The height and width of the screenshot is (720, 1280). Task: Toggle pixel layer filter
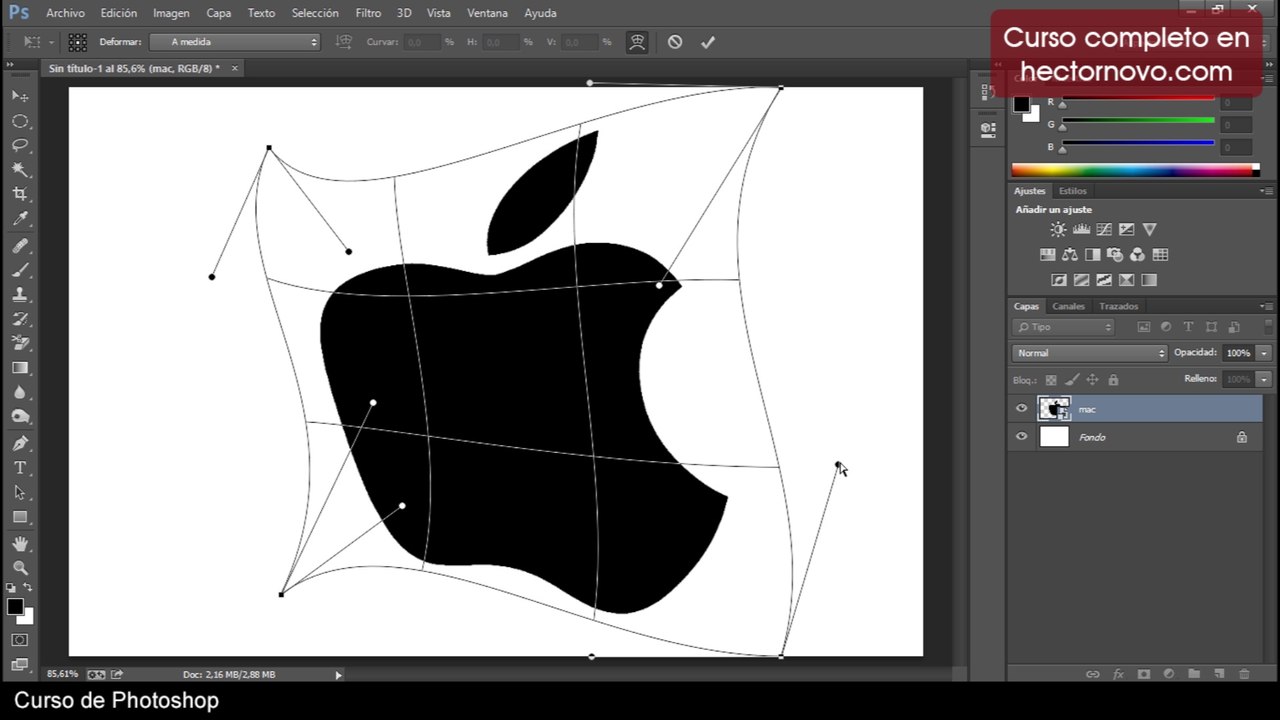pos(1144,327)
